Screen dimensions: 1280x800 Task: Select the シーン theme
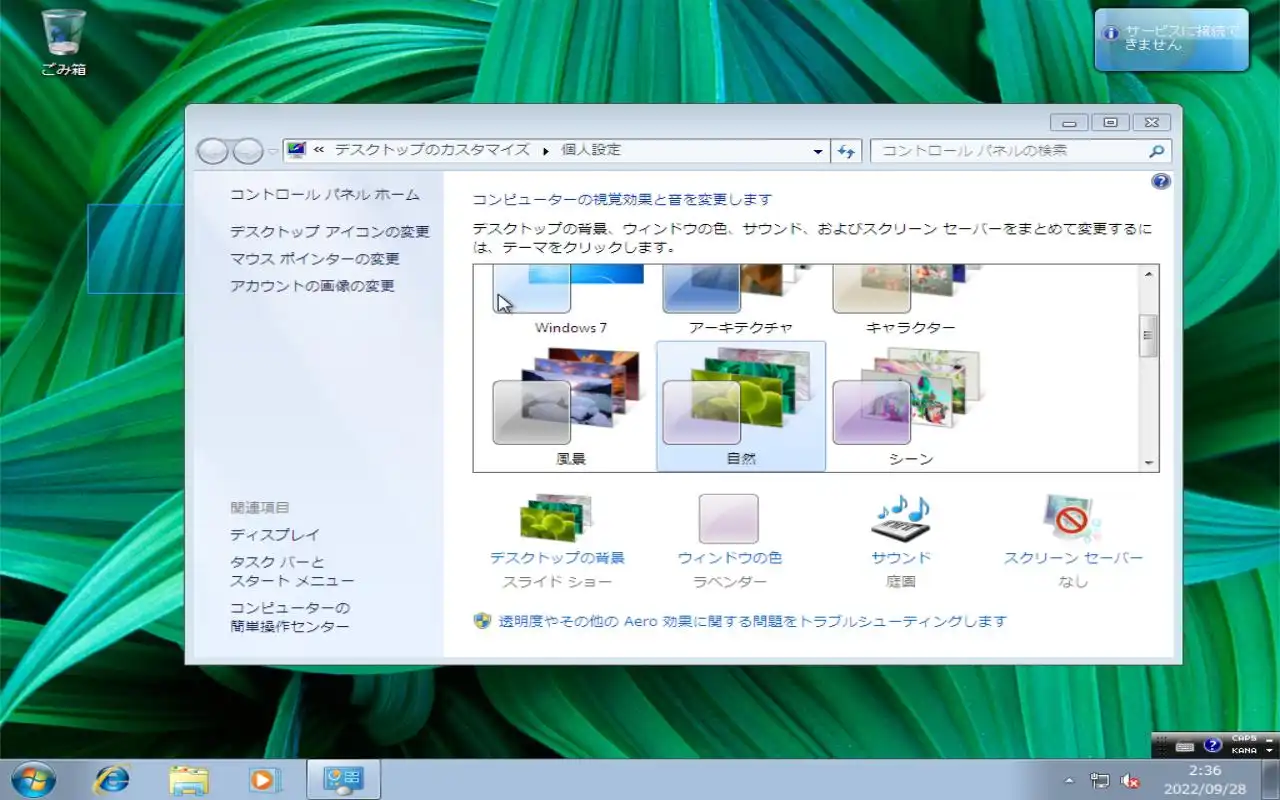(910, 406)
